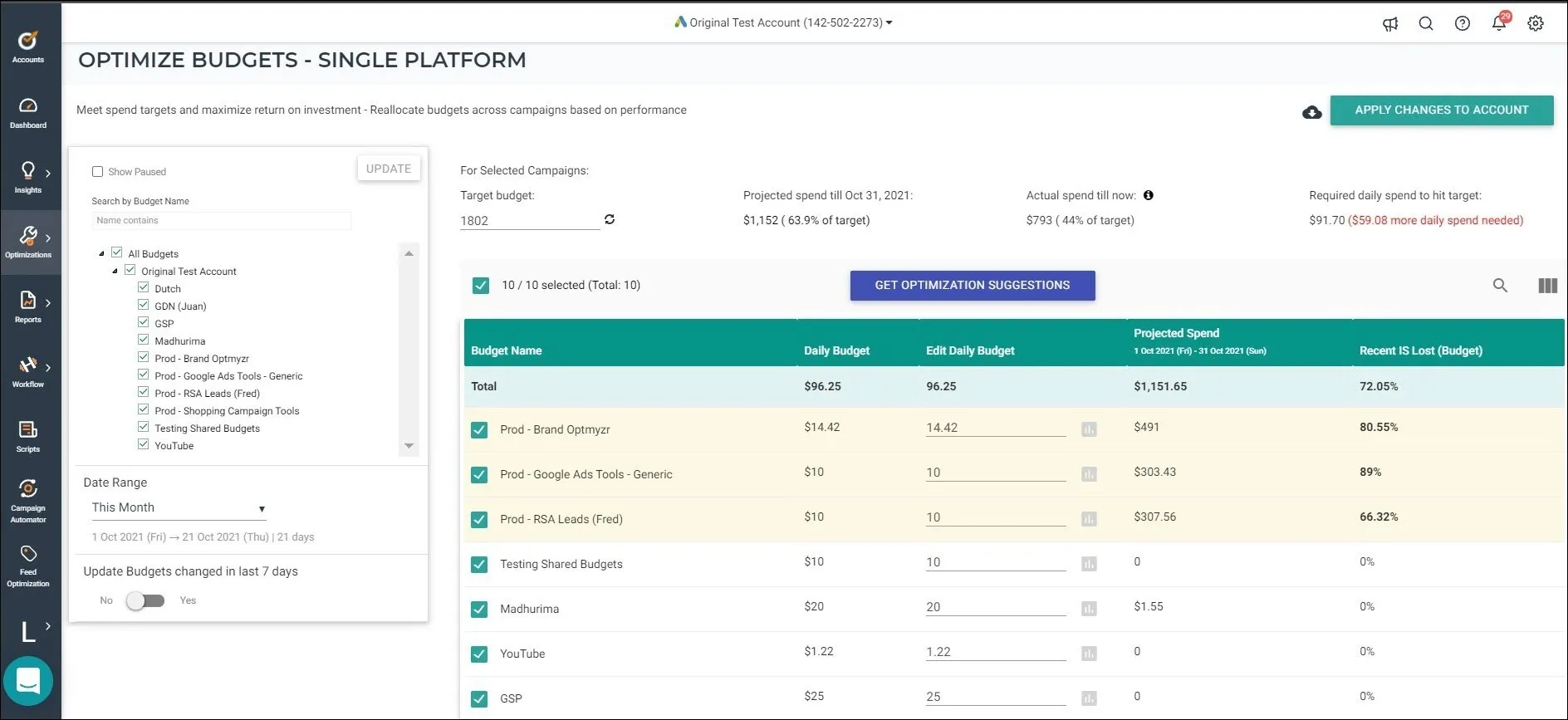The height and width of the screenshot is (720, 1568).
Task: Click the search magnifier in top bar
Action: 1426,23
